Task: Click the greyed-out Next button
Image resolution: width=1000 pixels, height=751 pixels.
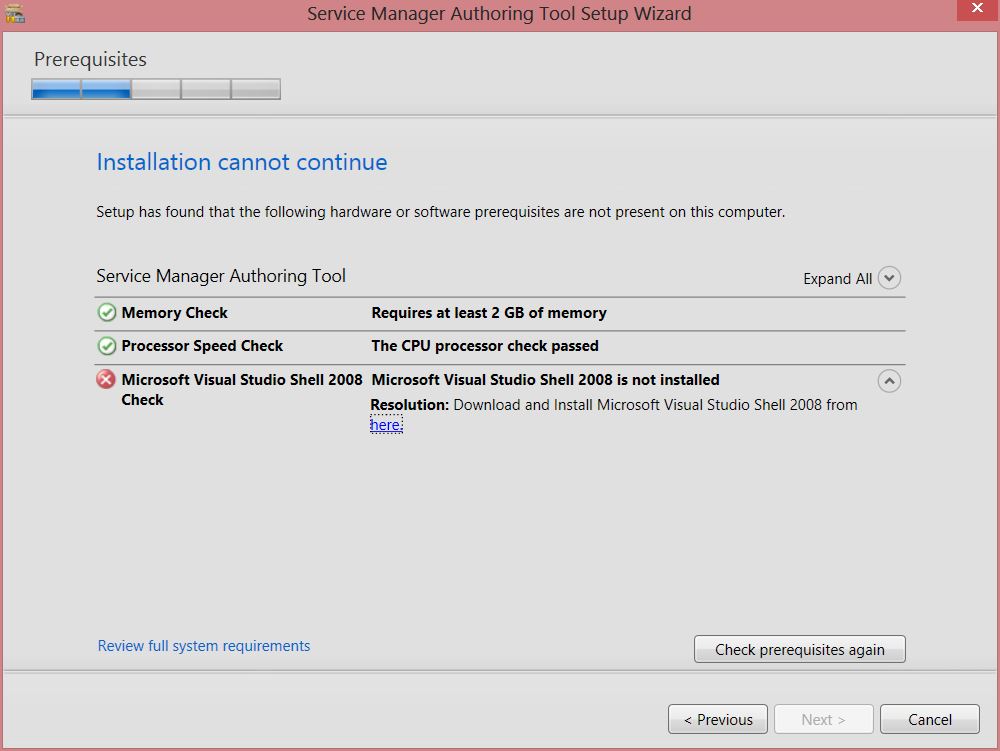Action: (x=823, y=720)
